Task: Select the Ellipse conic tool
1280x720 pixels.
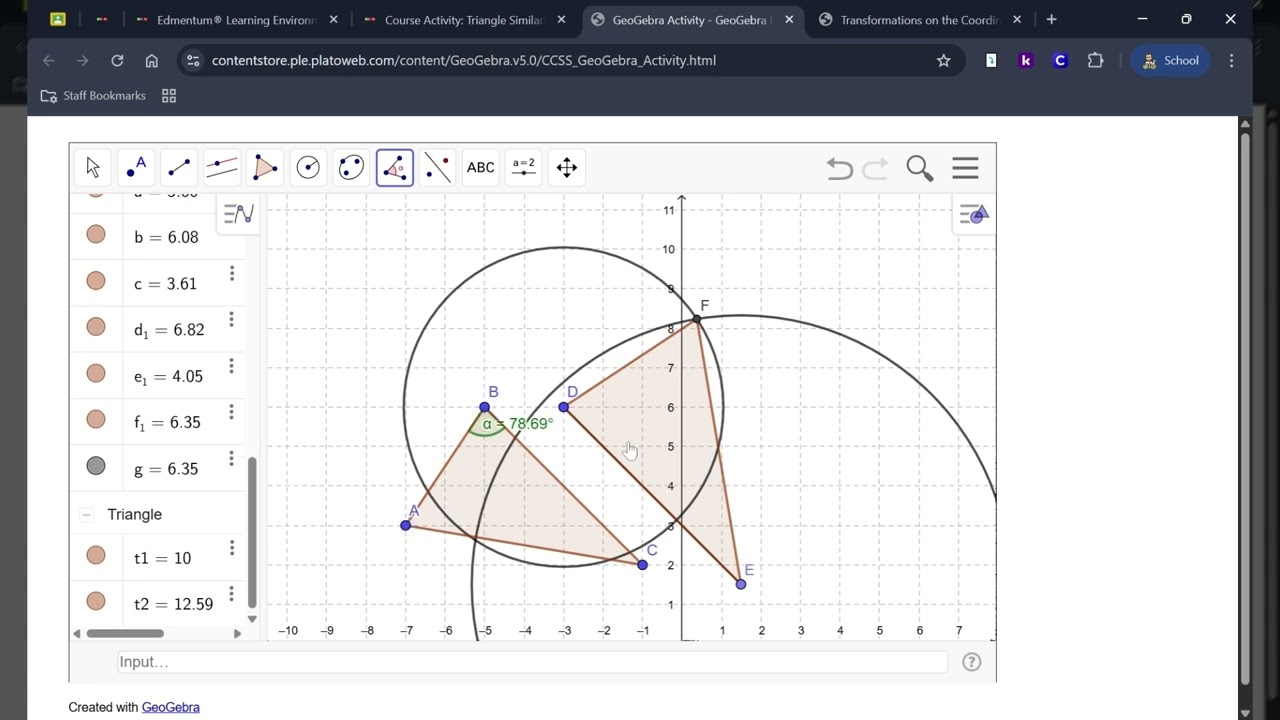Action: [x=351, y=168]
